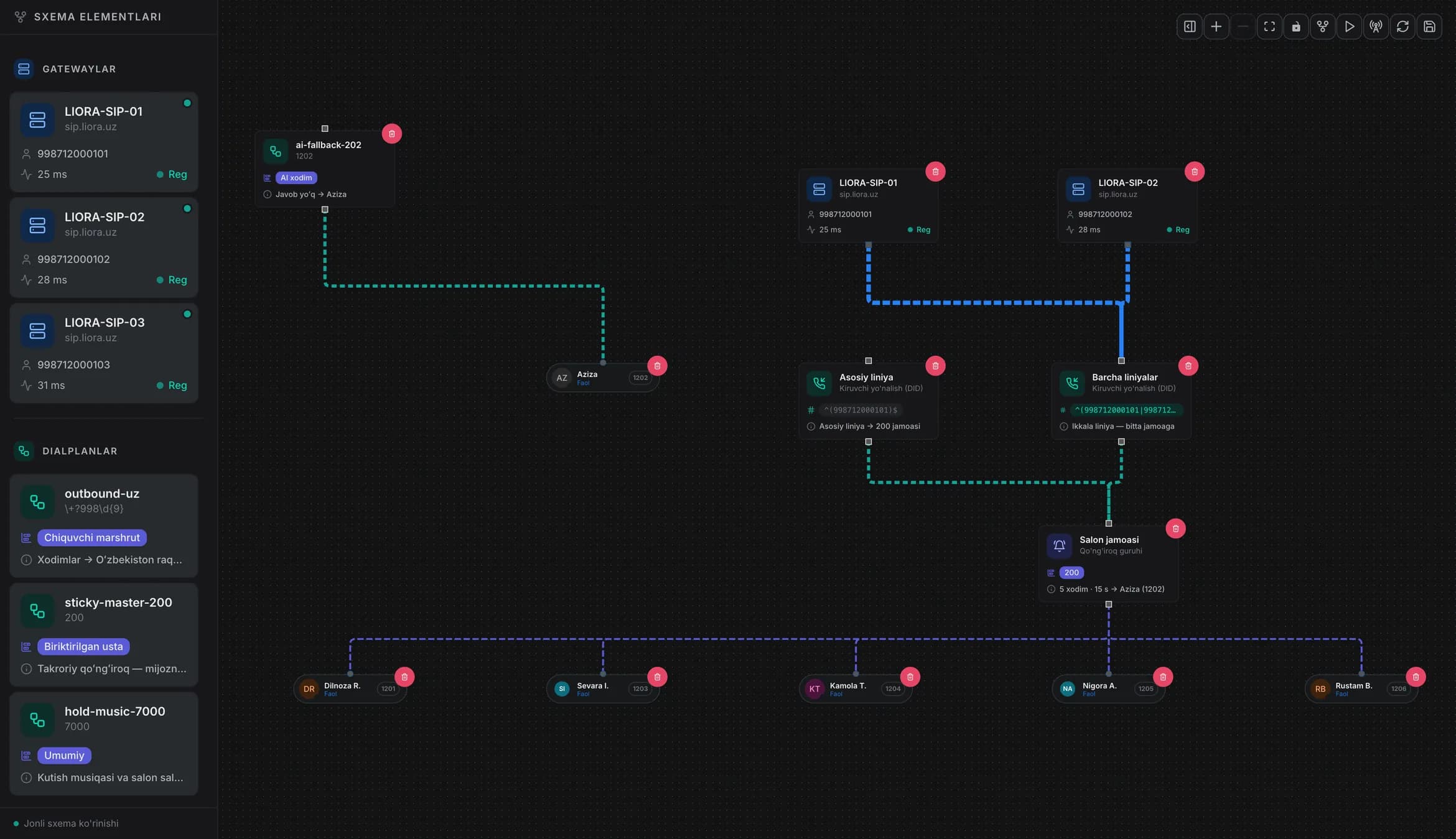Click the incoming call icon on Barcha liniyalar

click(x=1072, y=382)
